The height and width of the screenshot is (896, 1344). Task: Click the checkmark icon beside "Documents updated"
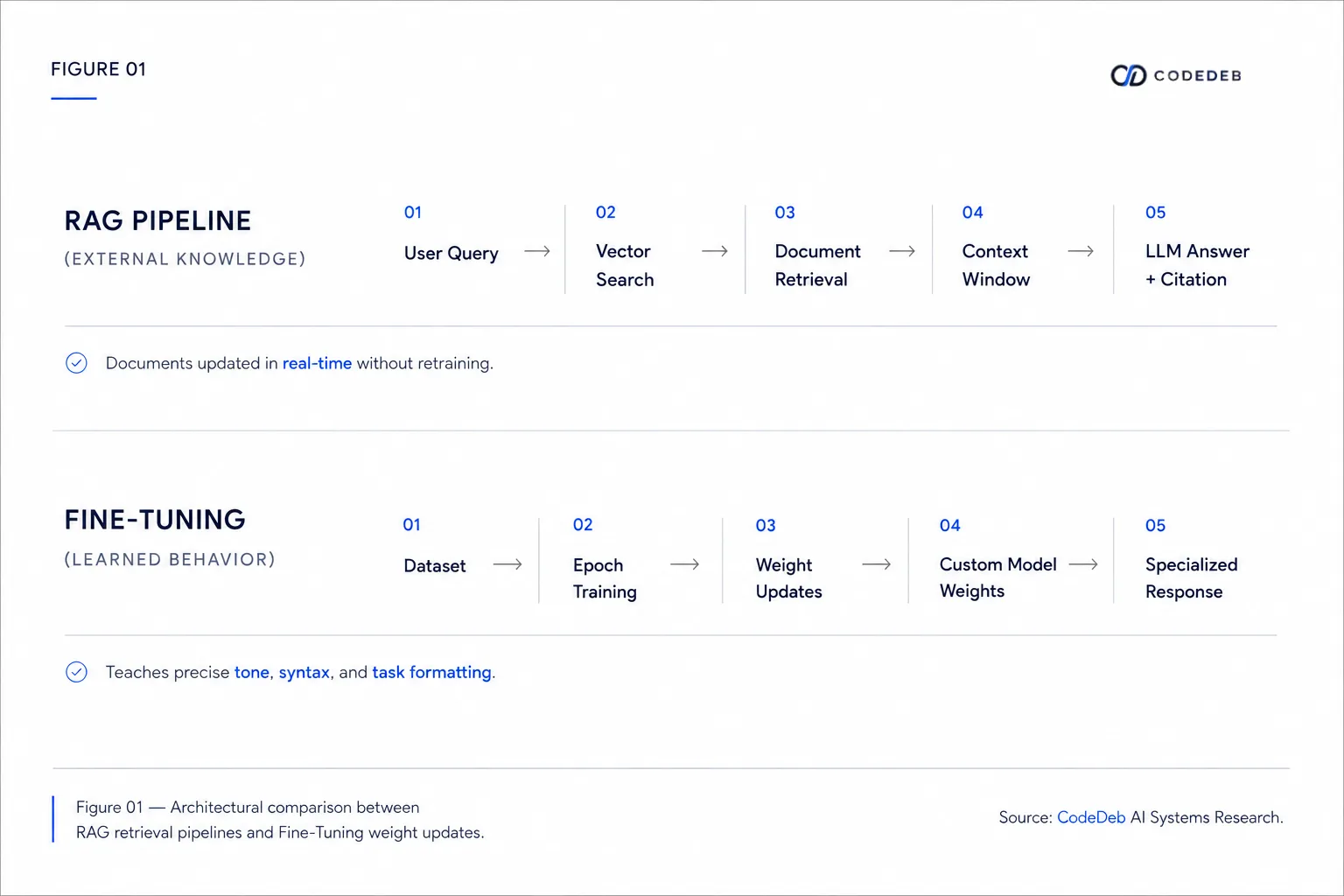coord(77,363)
